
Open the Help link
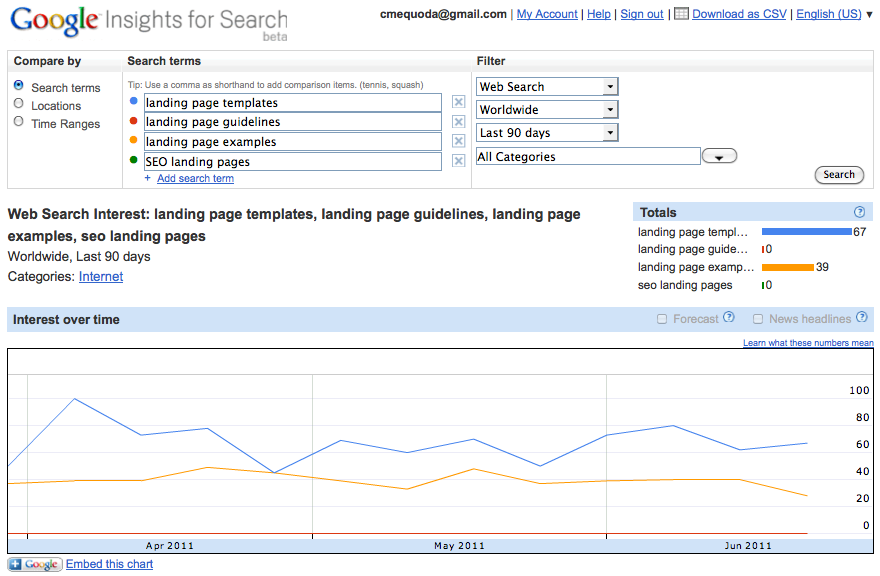599,14
